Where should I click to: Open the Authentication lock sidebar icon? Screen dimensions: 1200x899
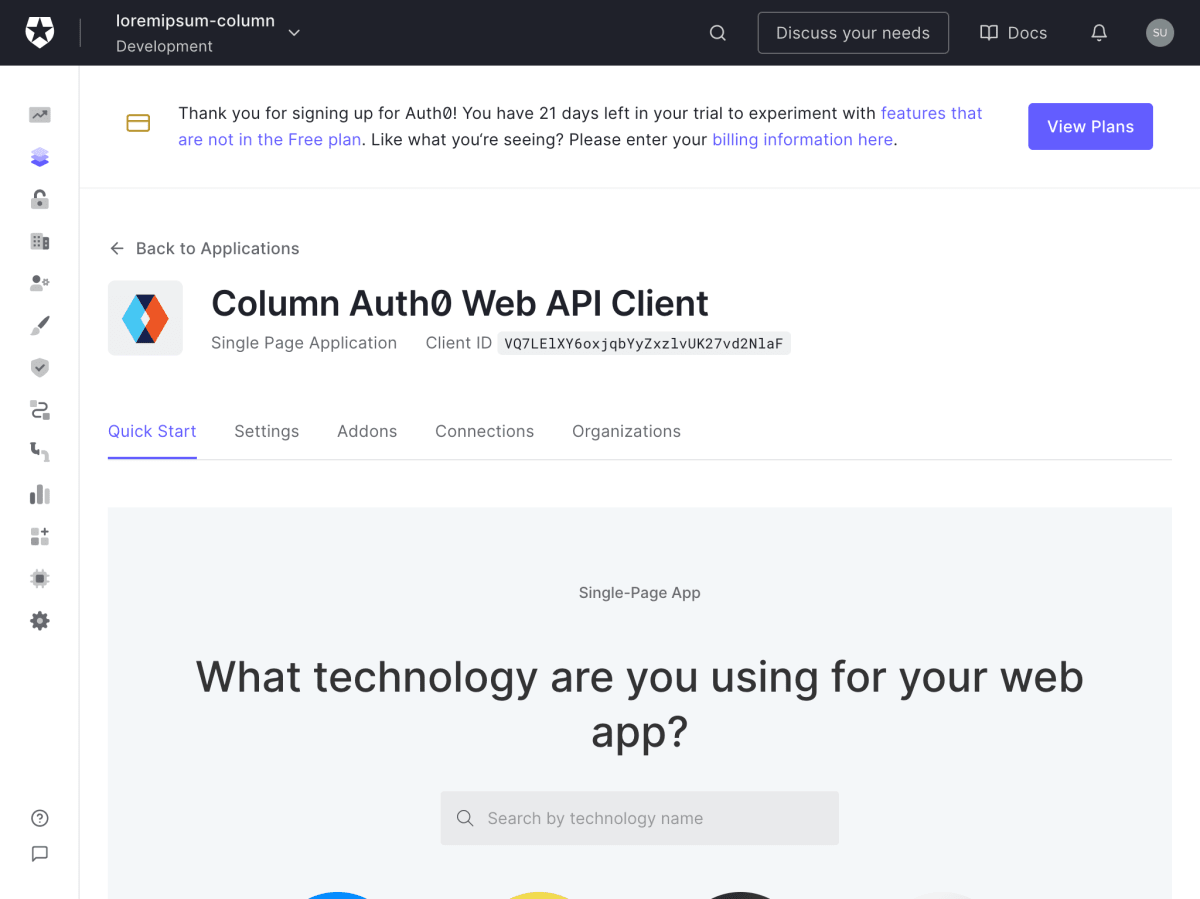pyautogui.click(x=40, y=199)
